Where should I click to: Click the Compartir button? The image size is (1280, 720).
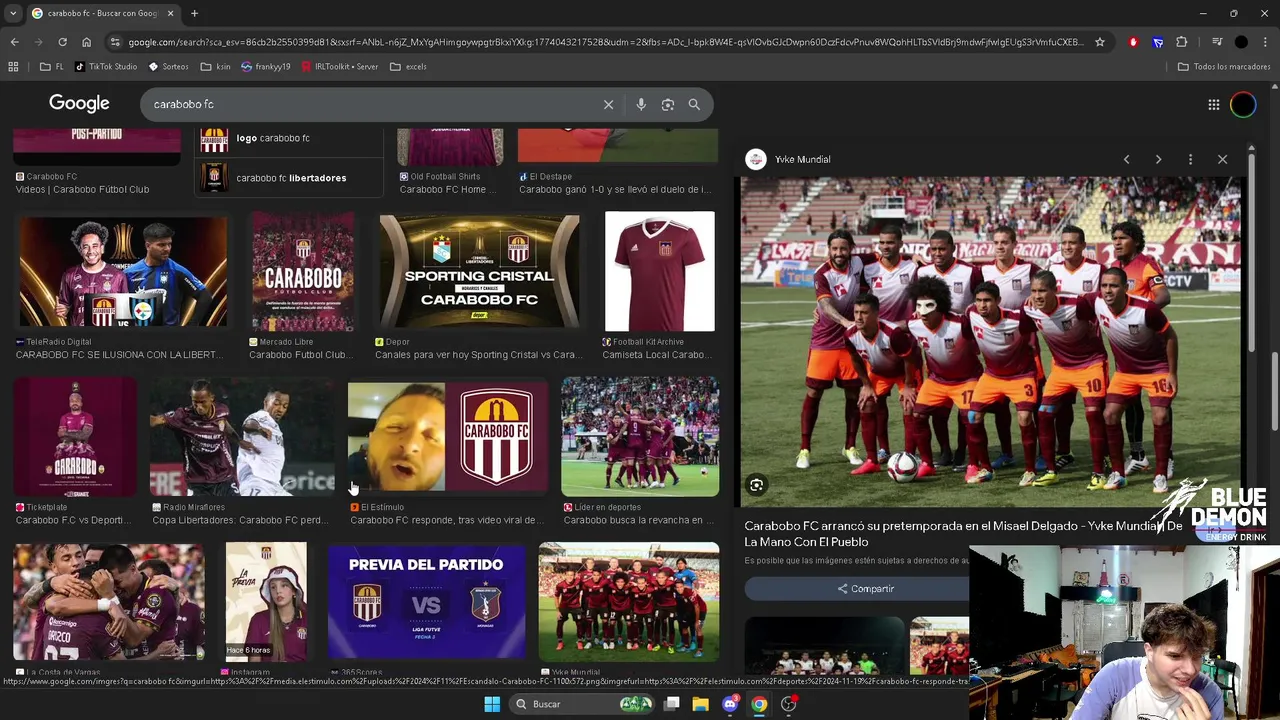coord(866,589)
